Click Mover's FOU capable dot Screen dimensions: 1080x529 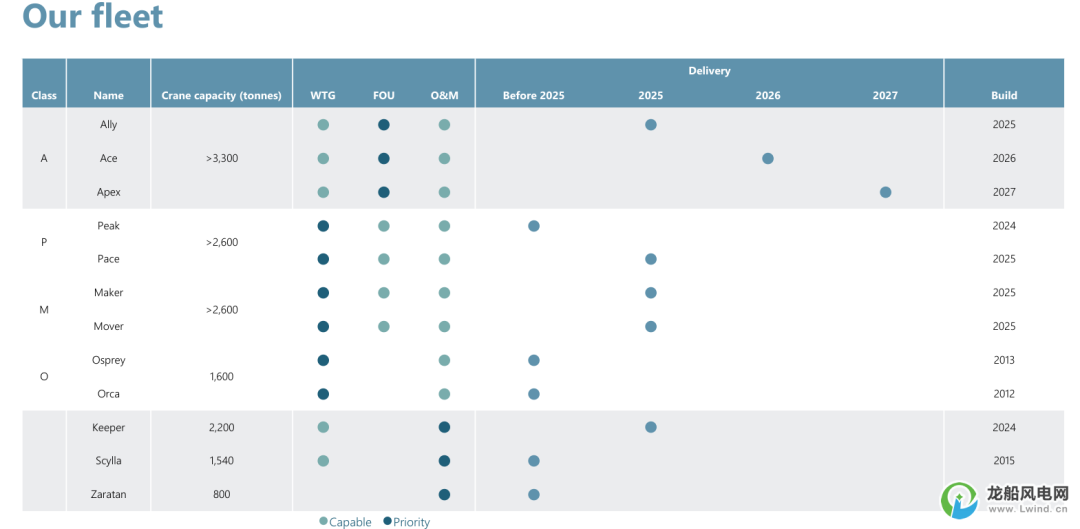click(x=384, y=326)
